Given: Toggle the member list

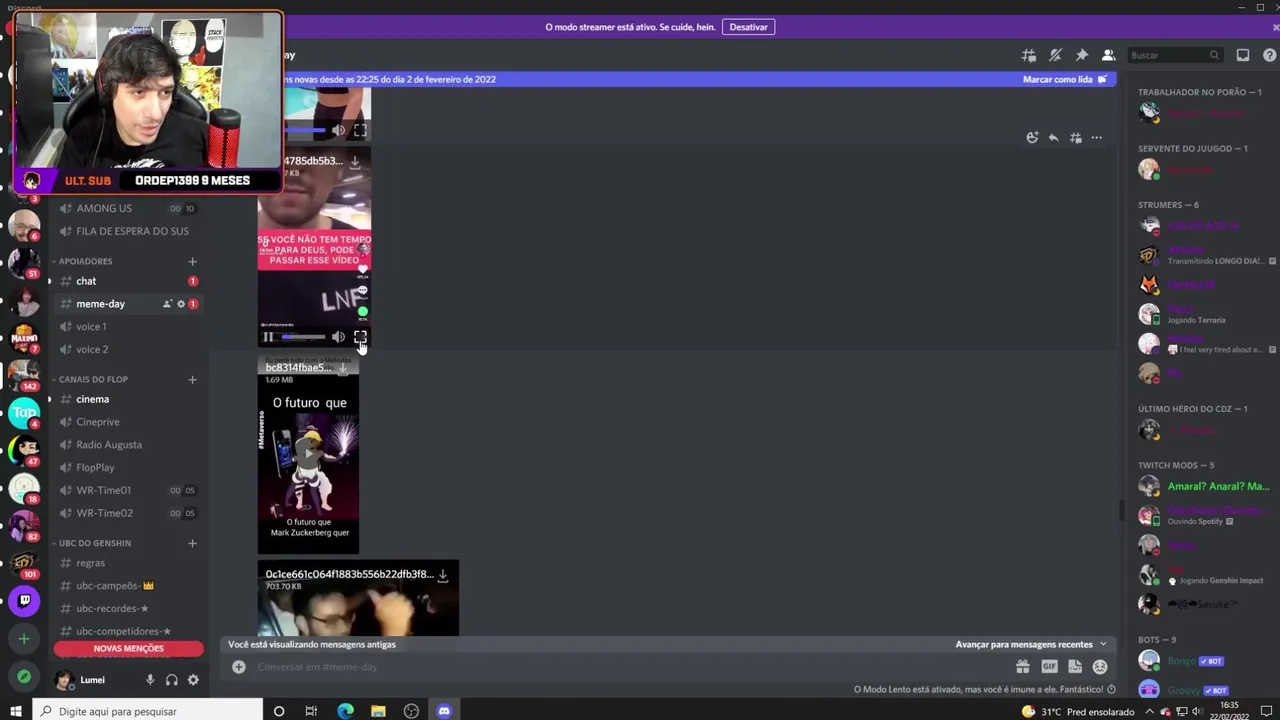Looking at the screenshot, I should click(x=1108, y=55).
